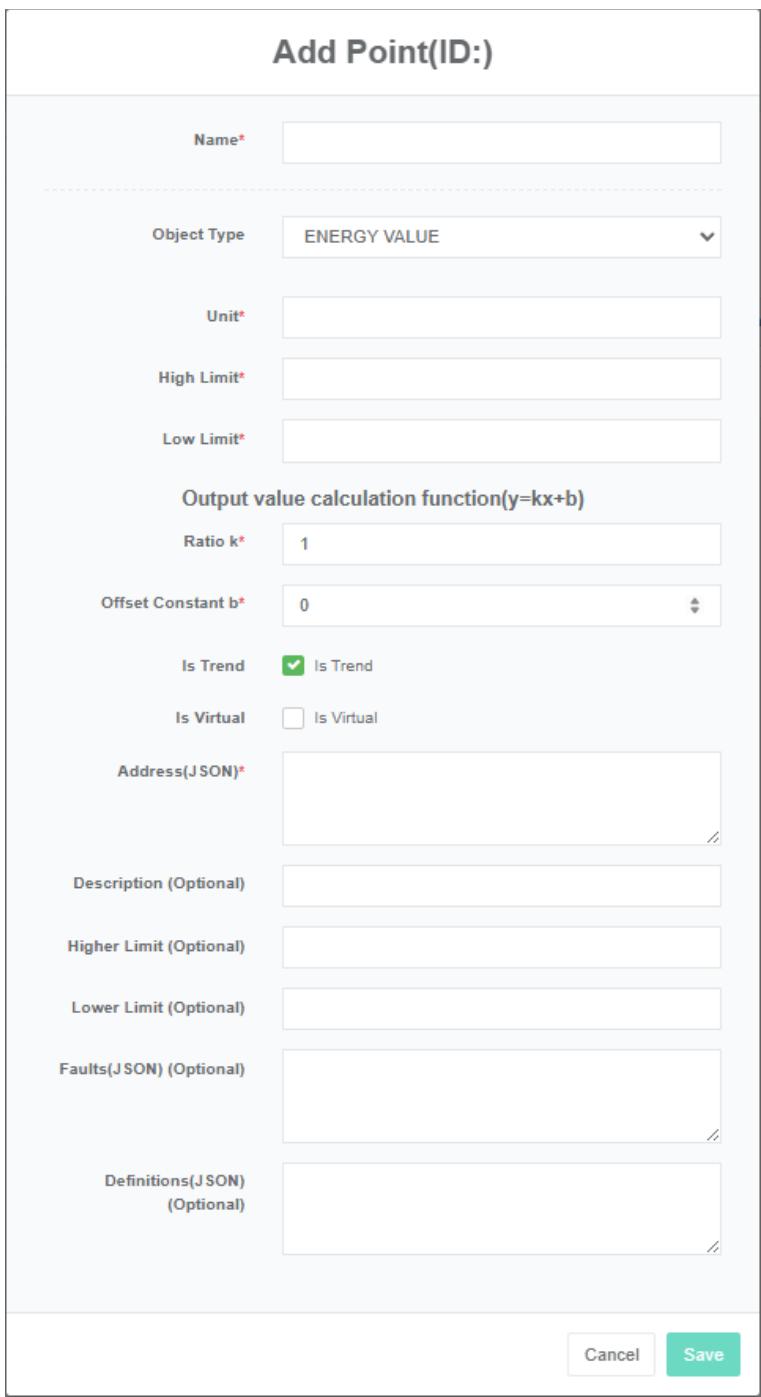
Task: Click the Description (Optional) field
Action: tap(501, 886)
